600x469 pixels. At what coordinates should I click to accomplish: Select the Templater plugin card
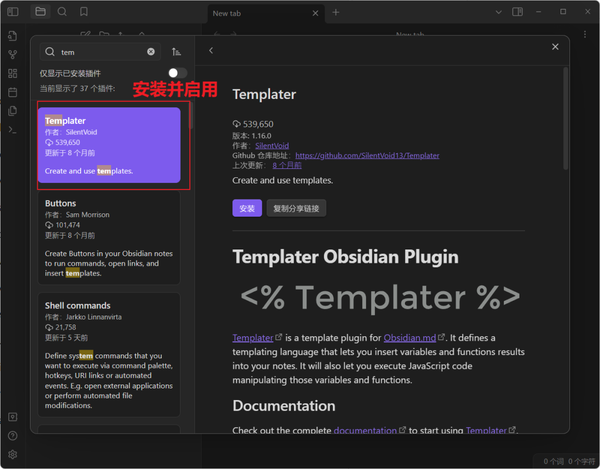click(x=109, y=145)
